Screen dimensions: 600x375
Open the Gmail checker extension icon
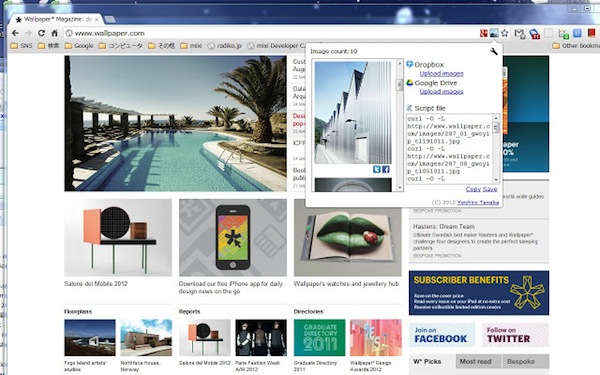[519, 34]
